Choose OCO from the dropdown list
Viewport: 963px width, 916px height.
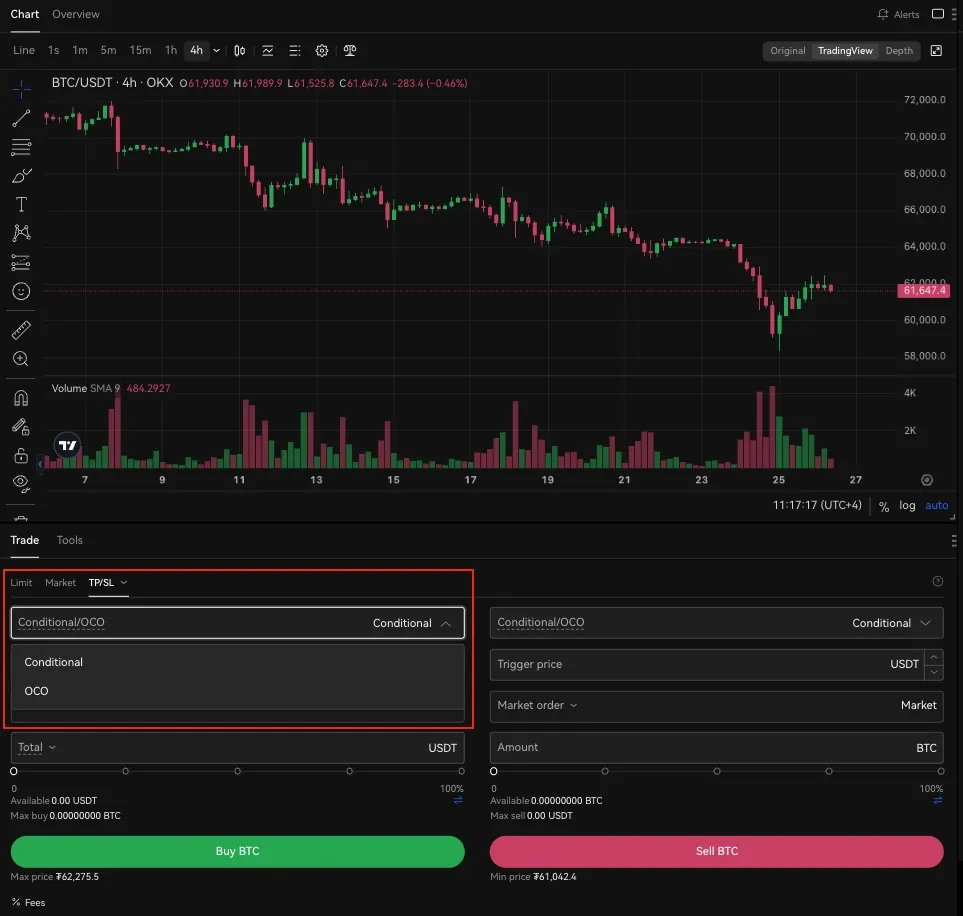pyautogui.click(x=238, y=691)
